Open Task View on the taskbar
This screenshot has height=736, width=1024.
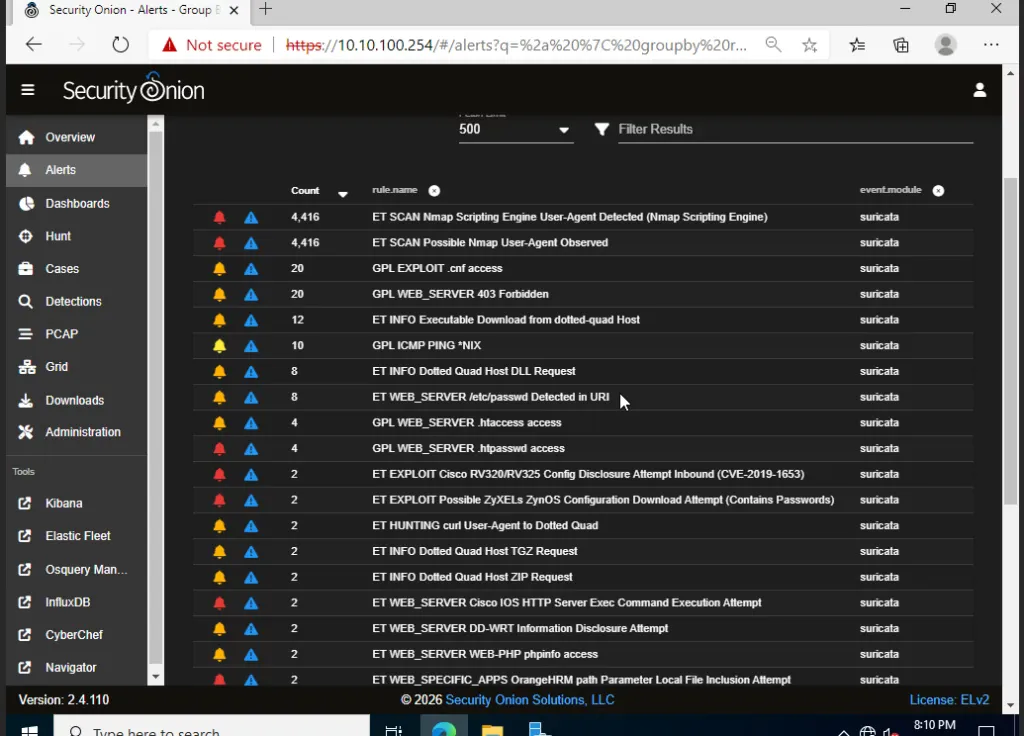click(x=394, y=729)
